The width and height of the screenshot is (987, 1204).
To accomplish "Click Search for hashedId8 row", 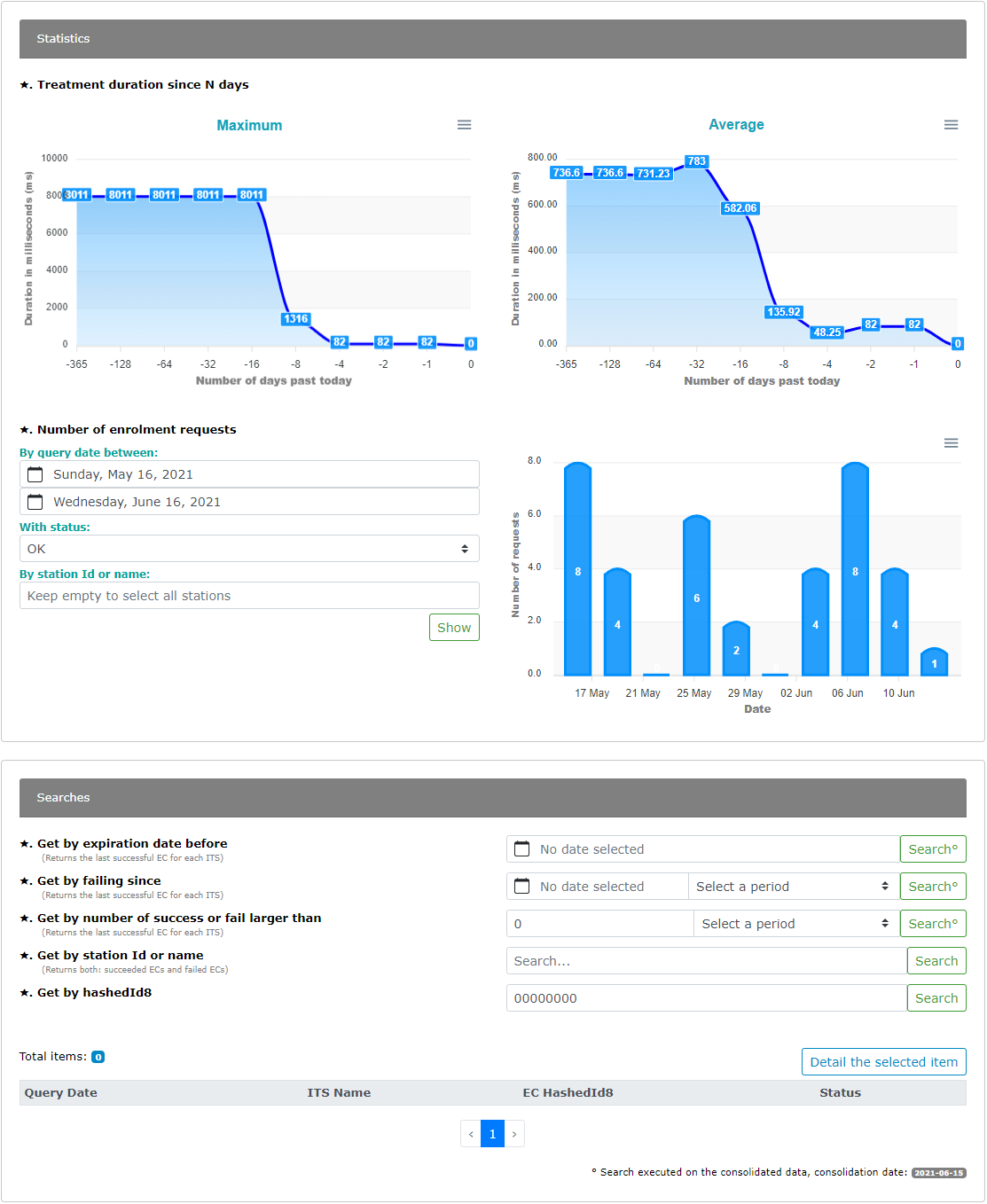I will (936, 998).
